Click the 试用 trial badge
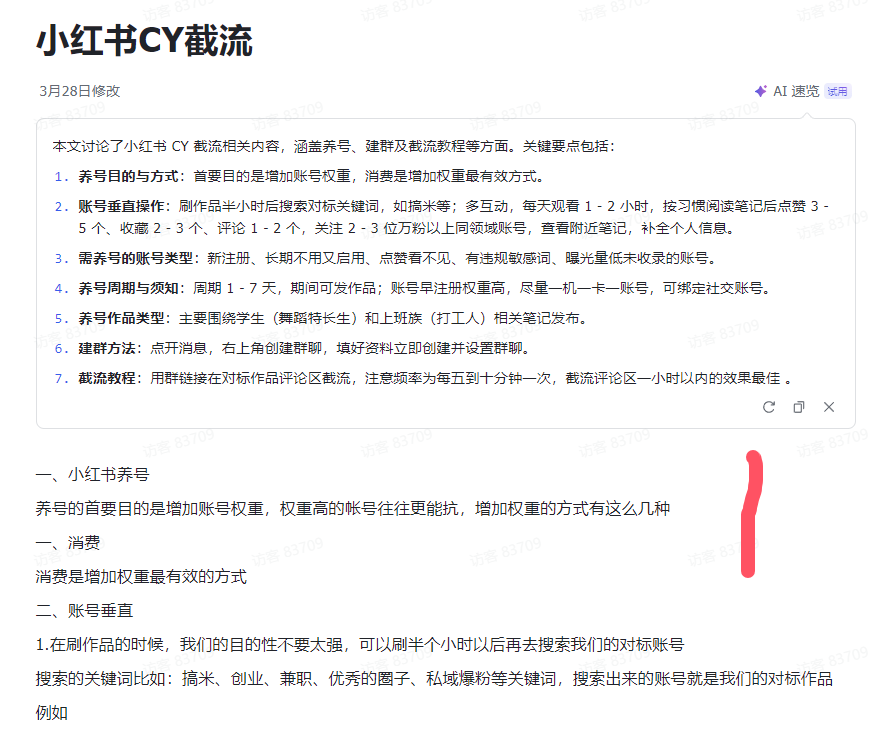 [x=837, y=92]
